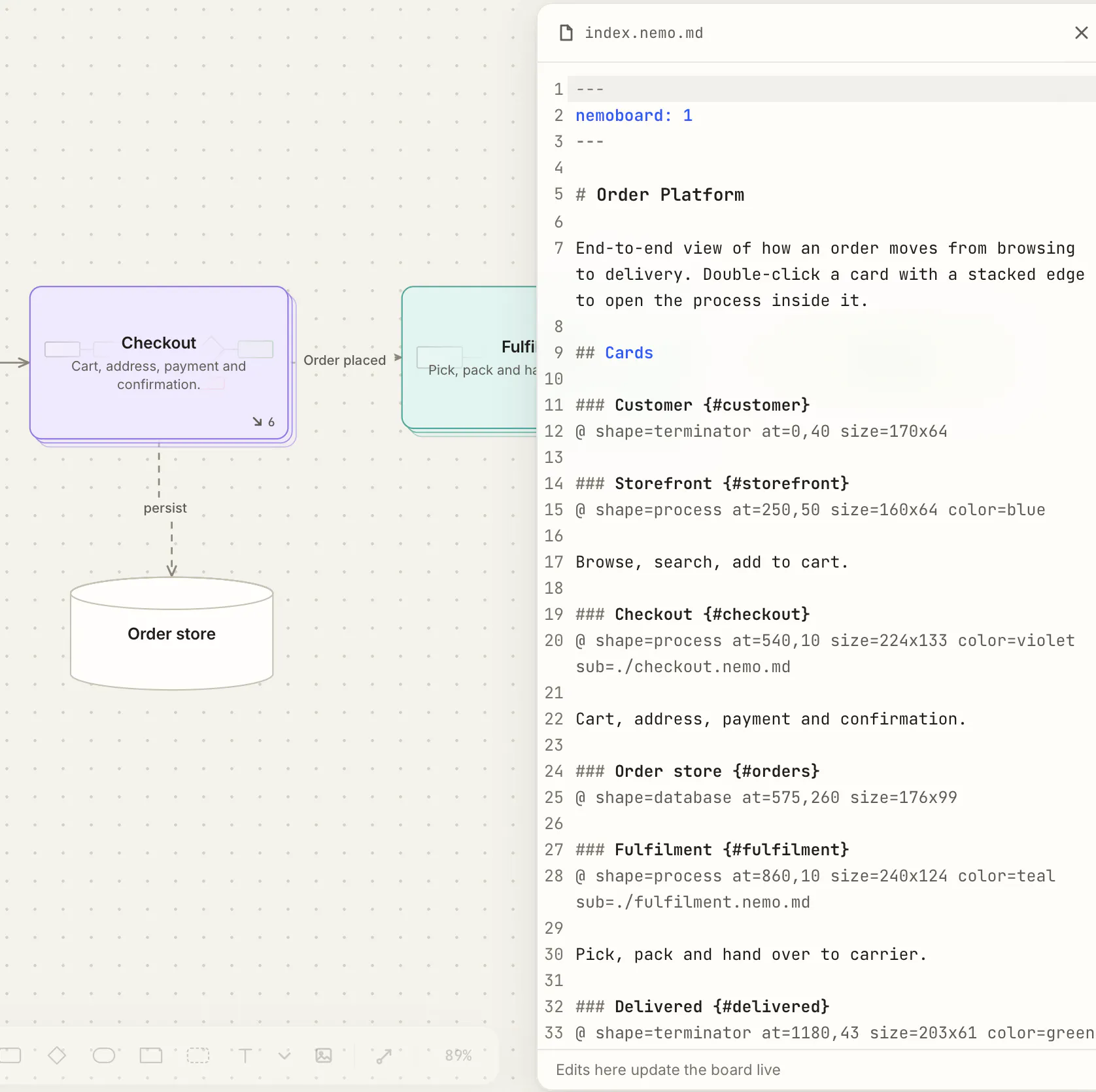This screenshot has height=1092, width=1096.
Task: Open the Checkout sub-board count indicator
Action: coord(264,422)
